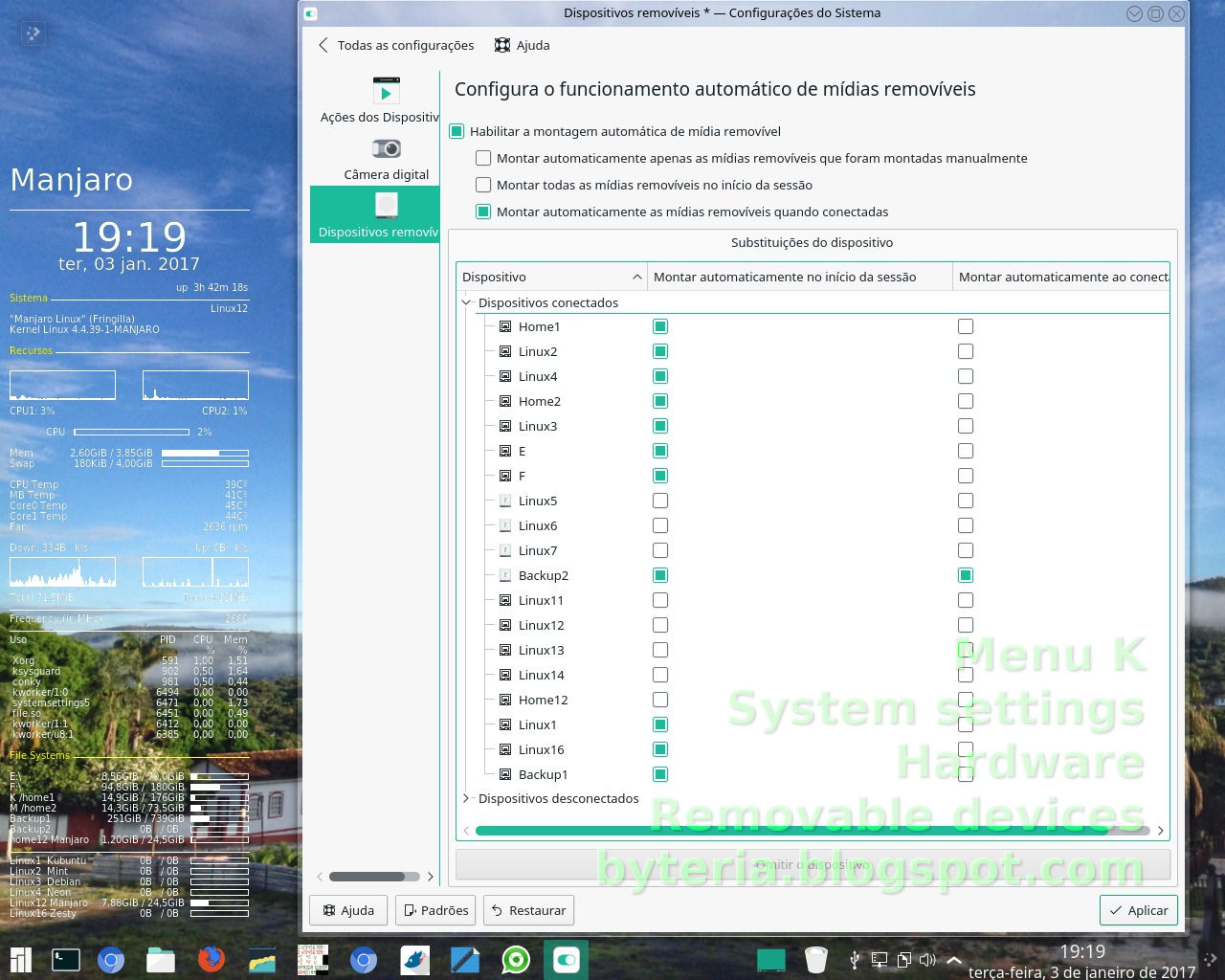The width and height of the screenshot is (1225, 980).
Task: Click the volume icon in the system tray
Action: tap(927, 959)
